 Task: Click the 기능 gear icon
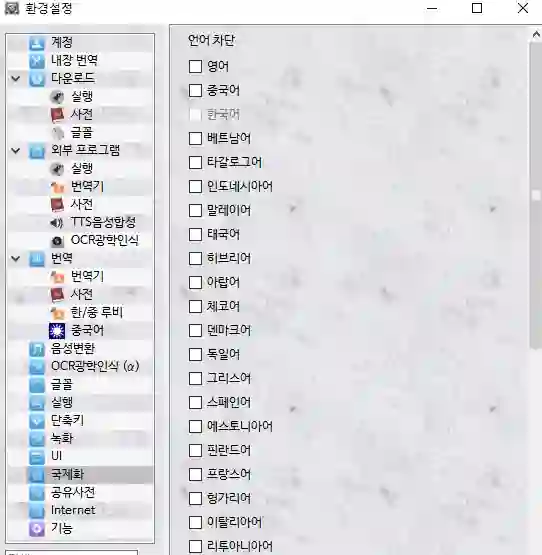point(37,529)
